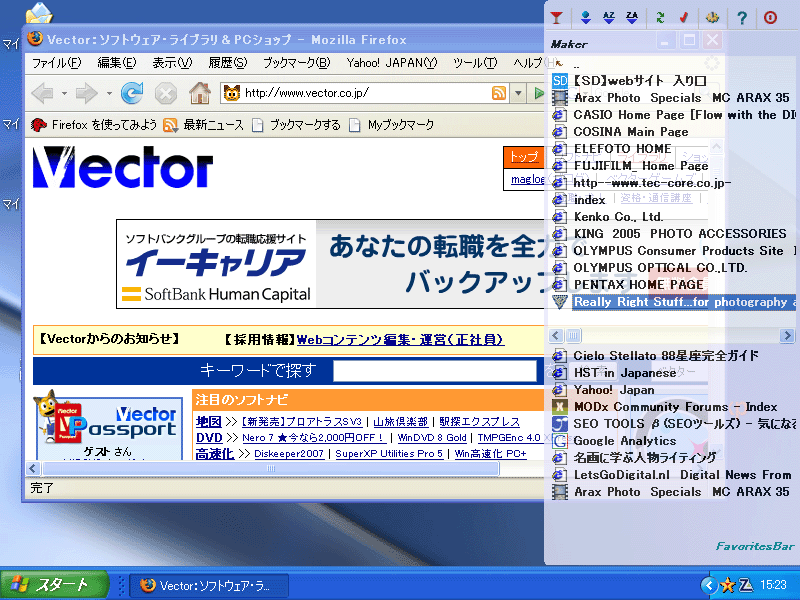Open the ツール(T) menu
800x600 pixels.
[x=475, y=63]
